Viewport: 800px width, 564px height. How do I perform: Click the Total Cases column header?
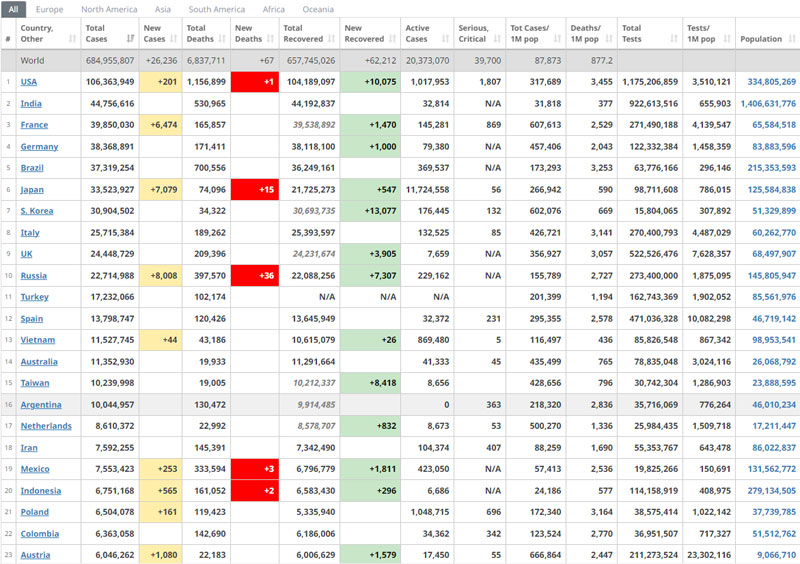110,34
